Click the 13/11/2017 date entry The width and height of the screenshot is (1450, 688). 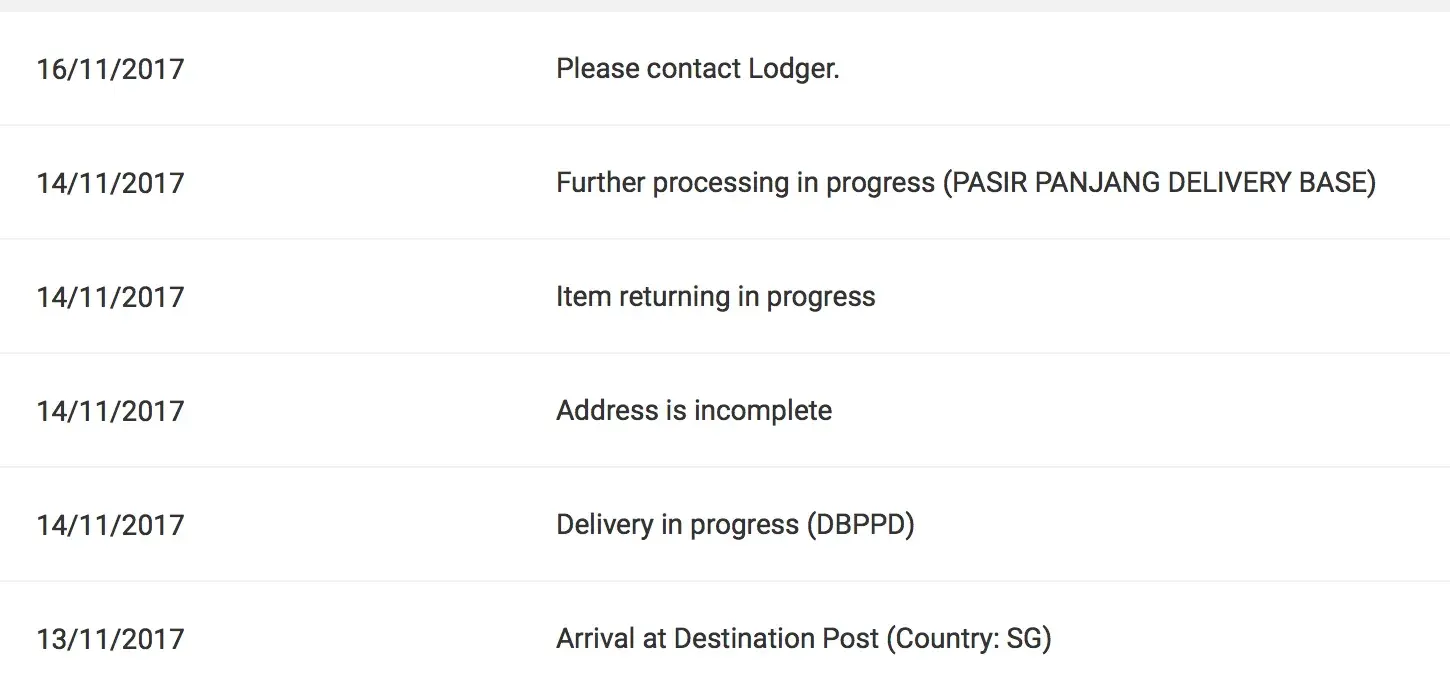pyautogui.click(x=110, y=639)
